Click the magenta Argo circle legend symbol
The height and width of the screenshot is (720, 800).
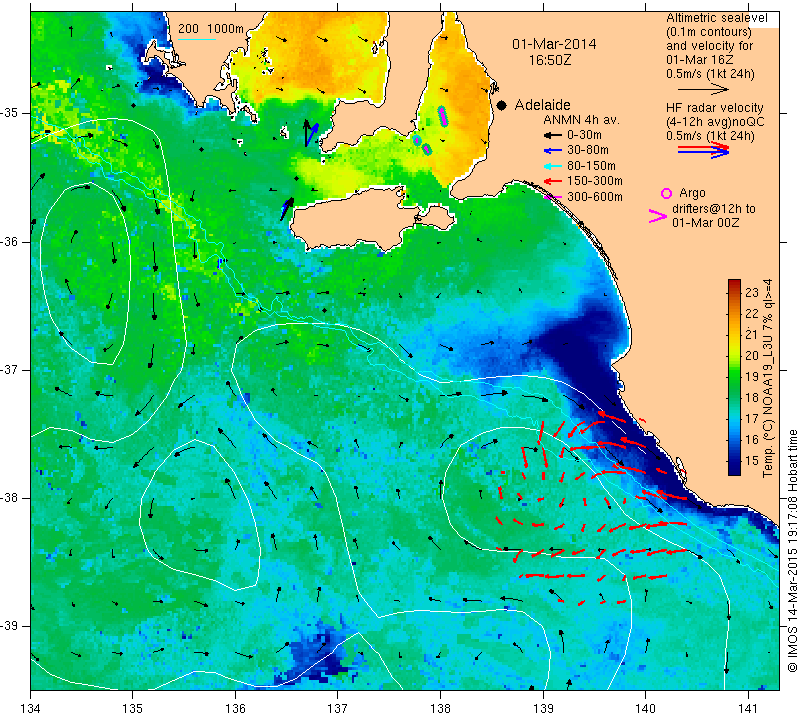[666, 193]
